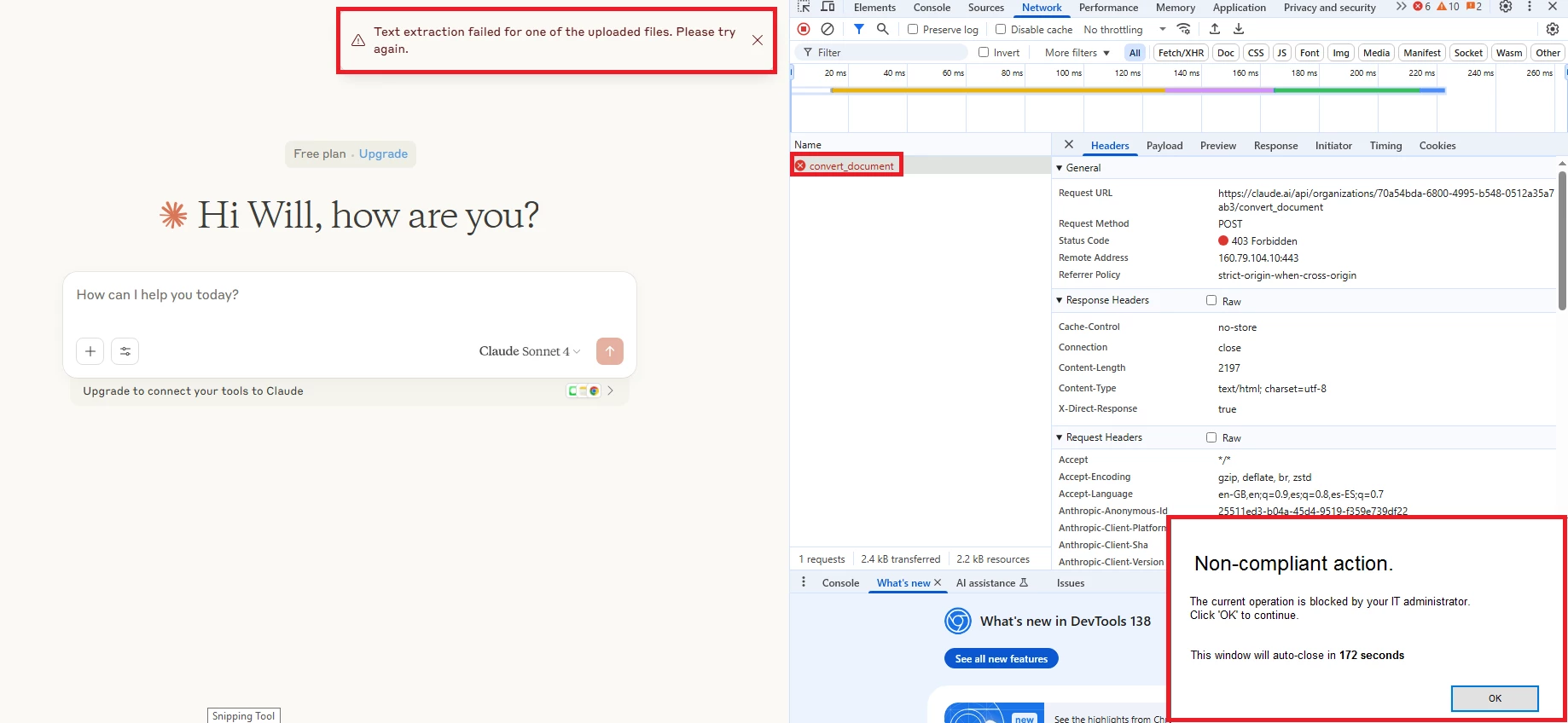Viewport: 1568px width, 723px height.
Task: Open drawer three-dot menu beside Console
Action: pyautogui.click(x=804, y=582)
